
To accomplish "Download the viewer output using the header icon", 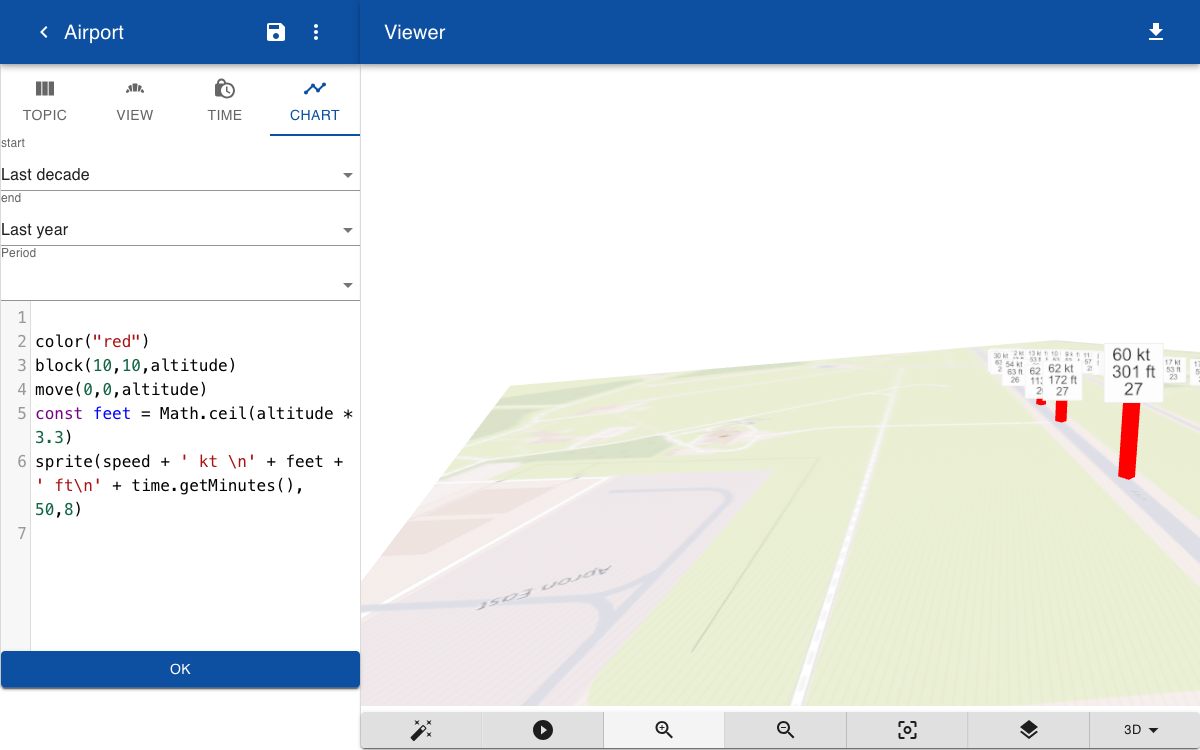I will pyautogui.click(x=1156, y=32).
